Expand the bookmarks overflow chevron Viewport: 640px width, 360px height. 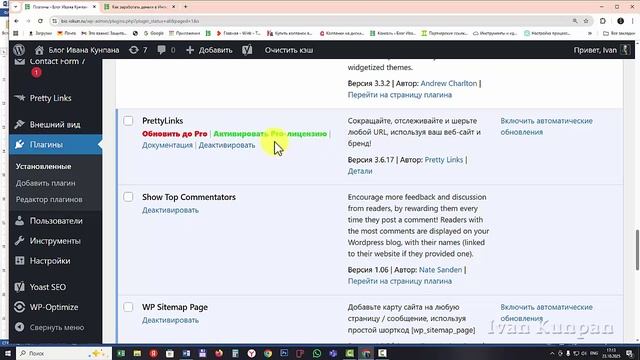pos(590,33)
